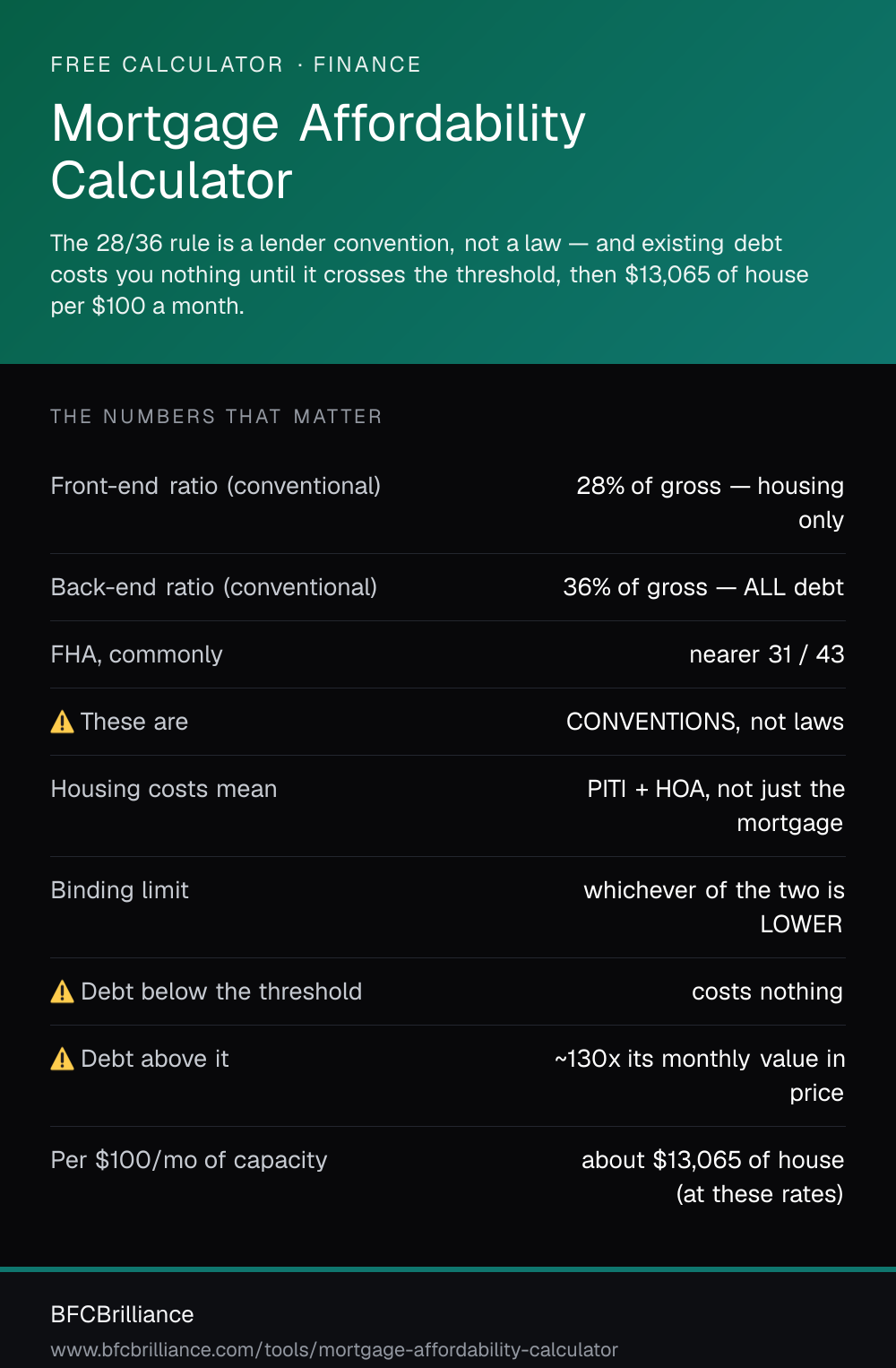Click the warning icon beside These are
Viewport: 896px width, 1368px height.
point(62,722)
